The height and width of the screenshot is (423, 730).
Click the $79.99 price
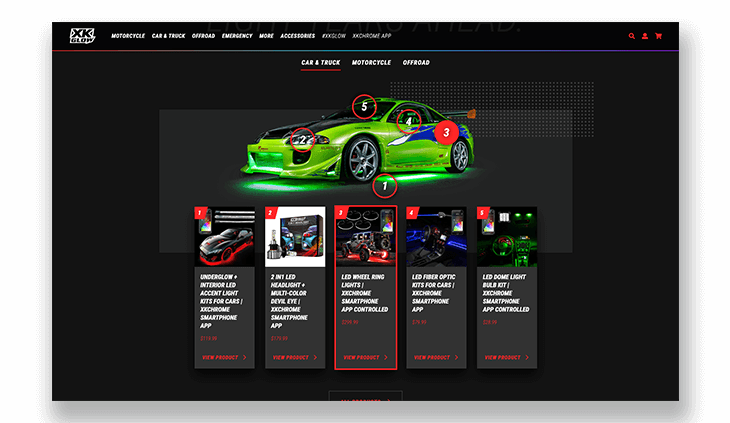pyautogui.click(x=419, y=322)
